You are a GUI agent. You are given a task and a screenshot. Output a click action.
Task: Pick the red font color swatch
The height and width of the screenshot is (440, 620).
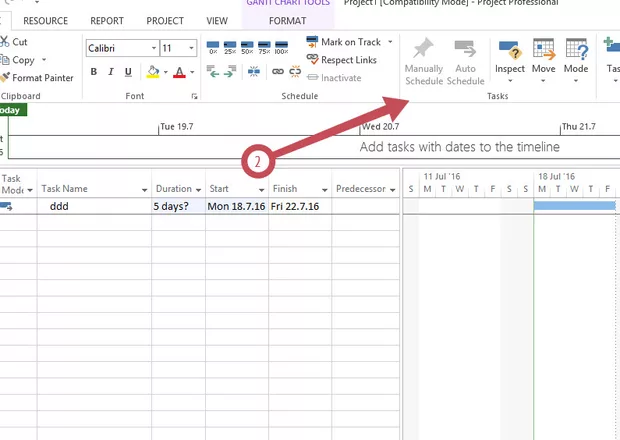(179, 72)
